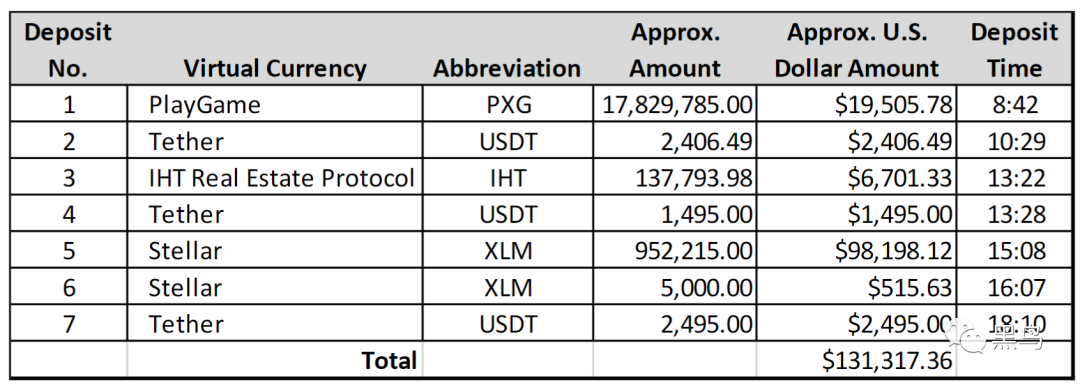
Task: Select the 137,793.98 amount cell
Action: pos(674,178)
